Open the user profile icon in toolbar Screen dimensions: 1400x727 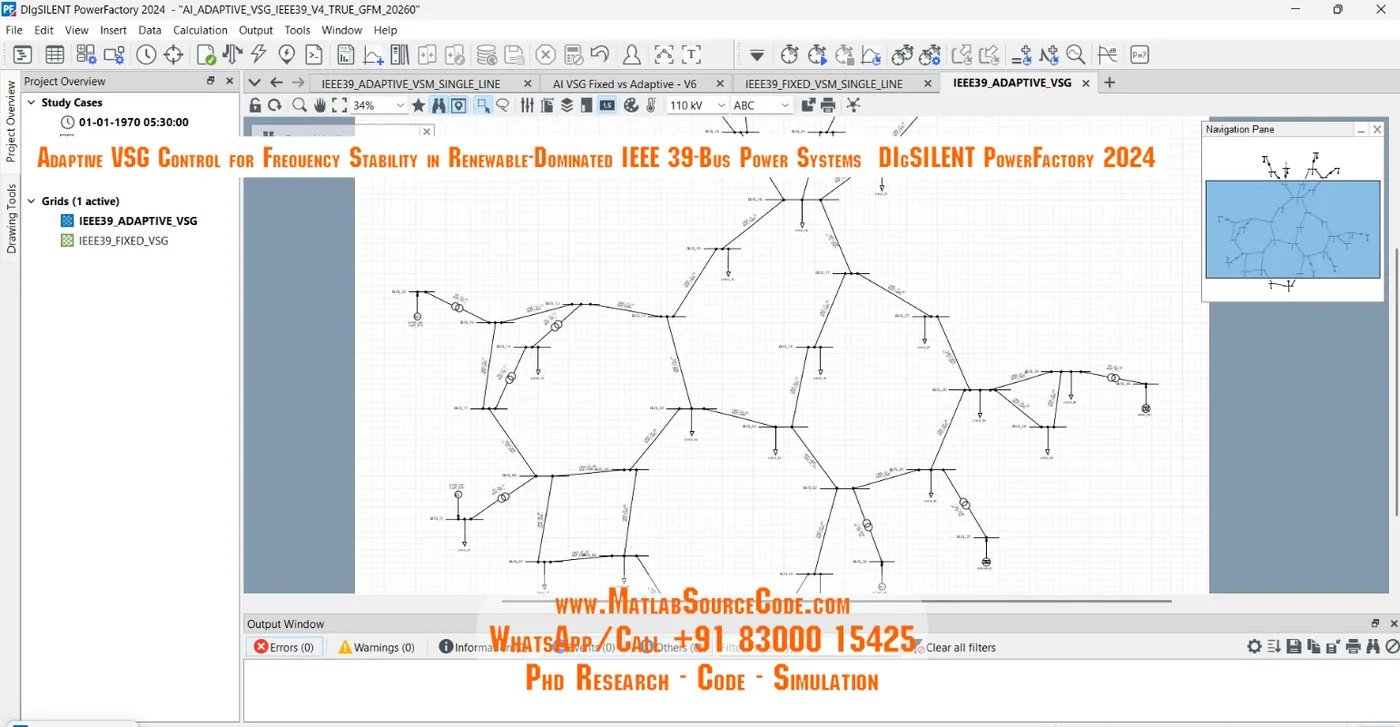point(632,55)
